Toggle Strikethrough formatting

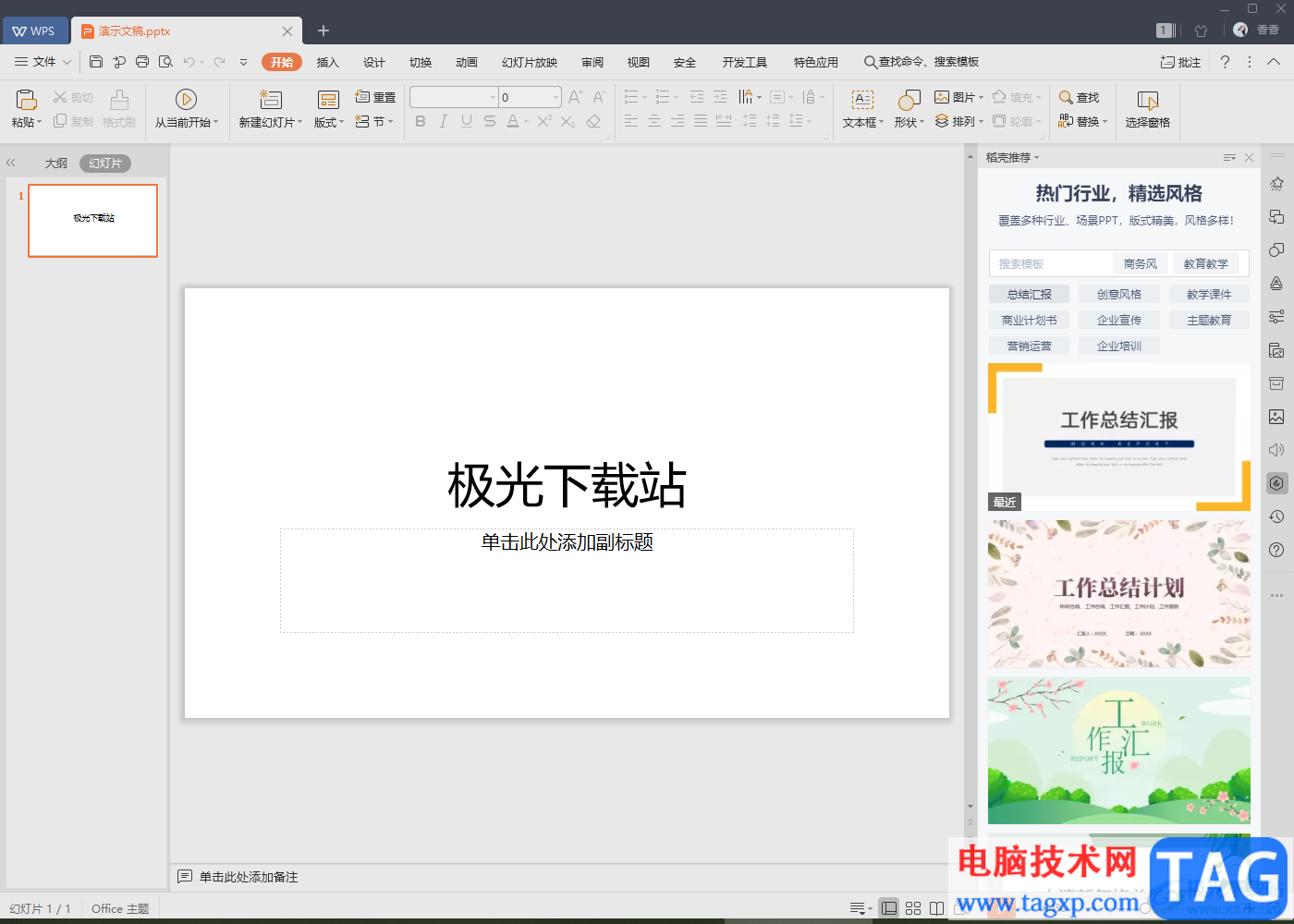[490, 121]
